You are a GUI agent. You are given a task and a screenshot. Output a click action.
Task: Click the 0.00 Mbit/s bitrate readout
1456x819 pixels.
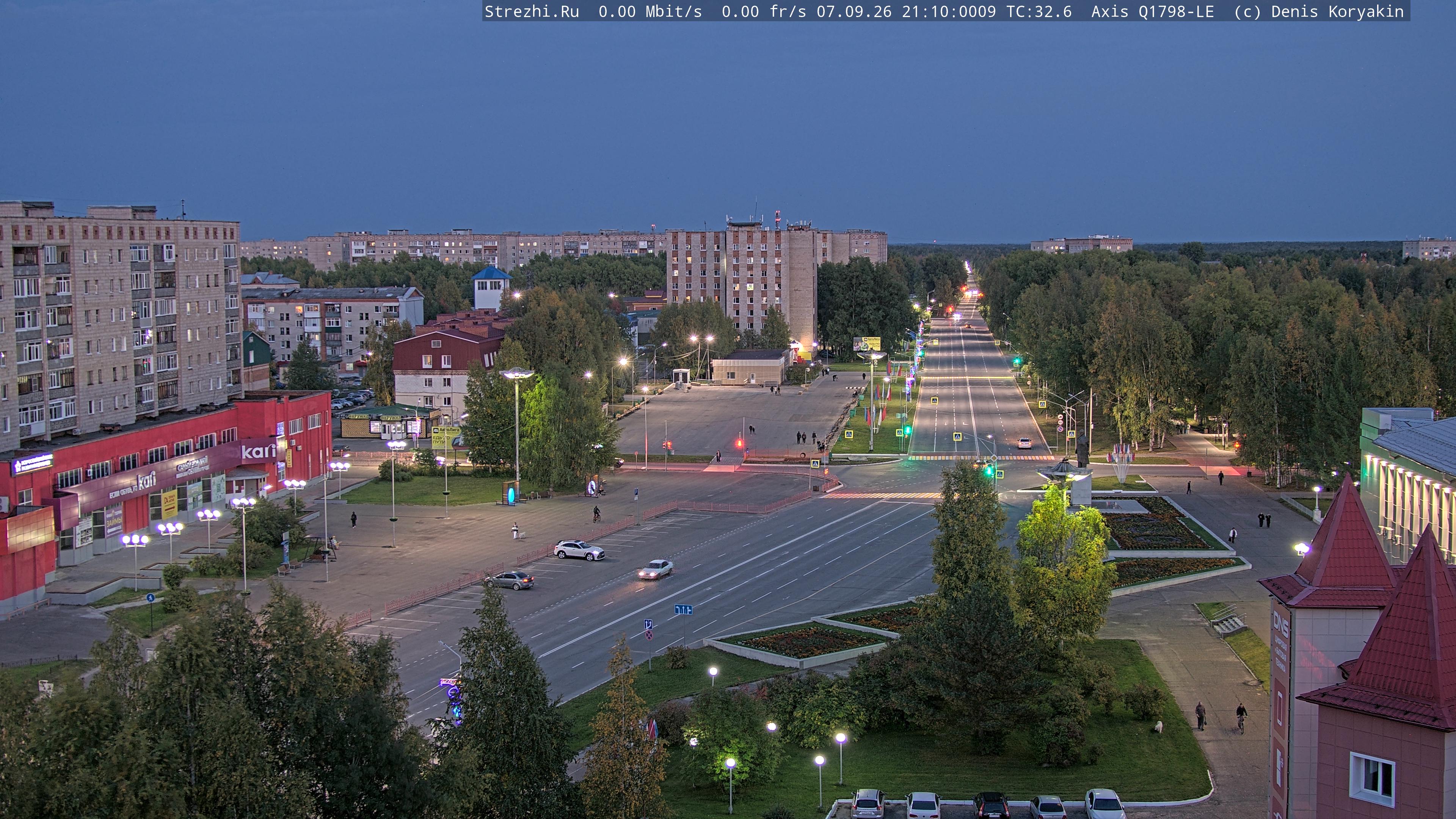[x=650, y=12]
